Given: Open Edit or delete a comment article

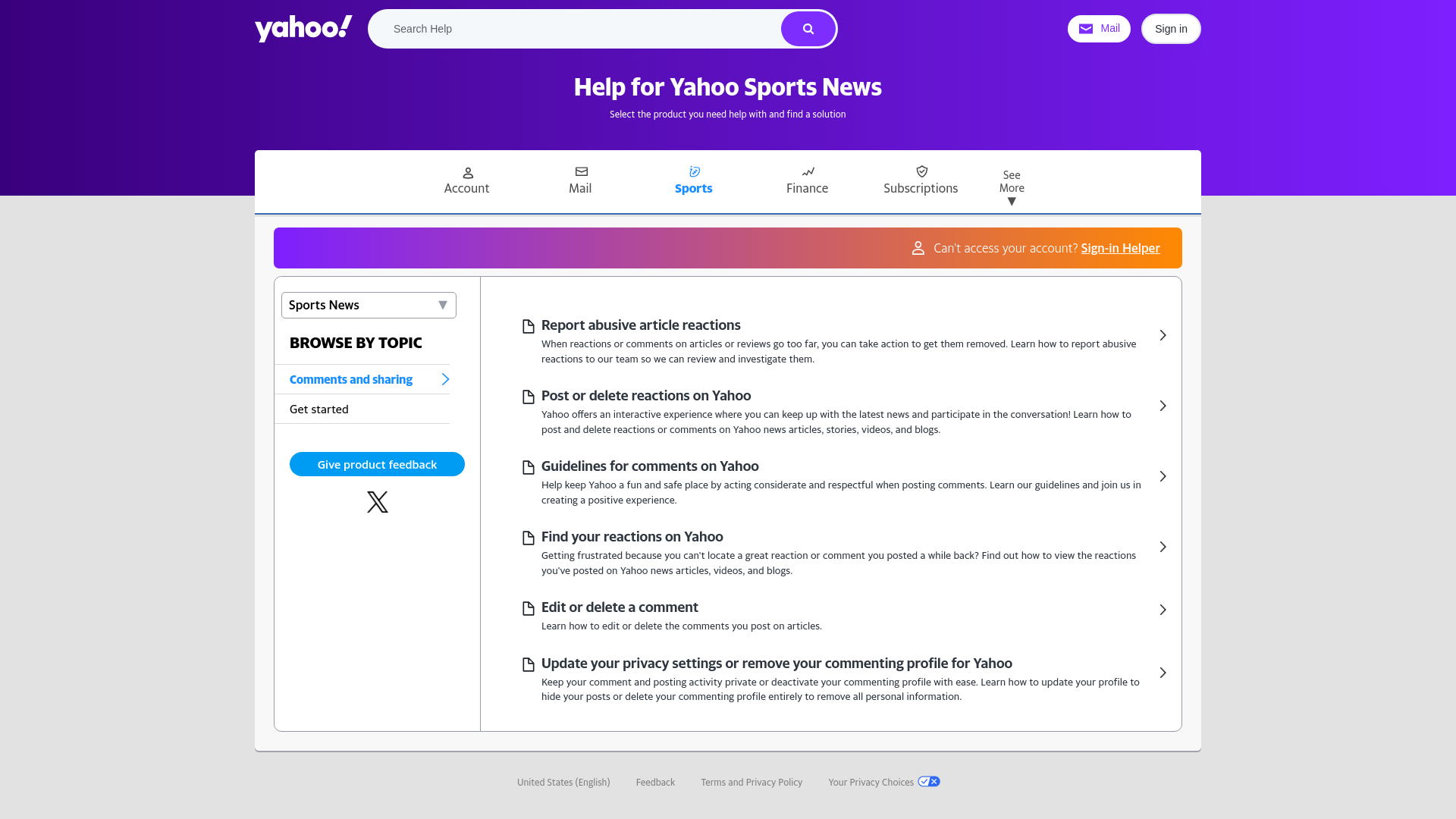Looking at the screenshot, I should pos(620,607).
